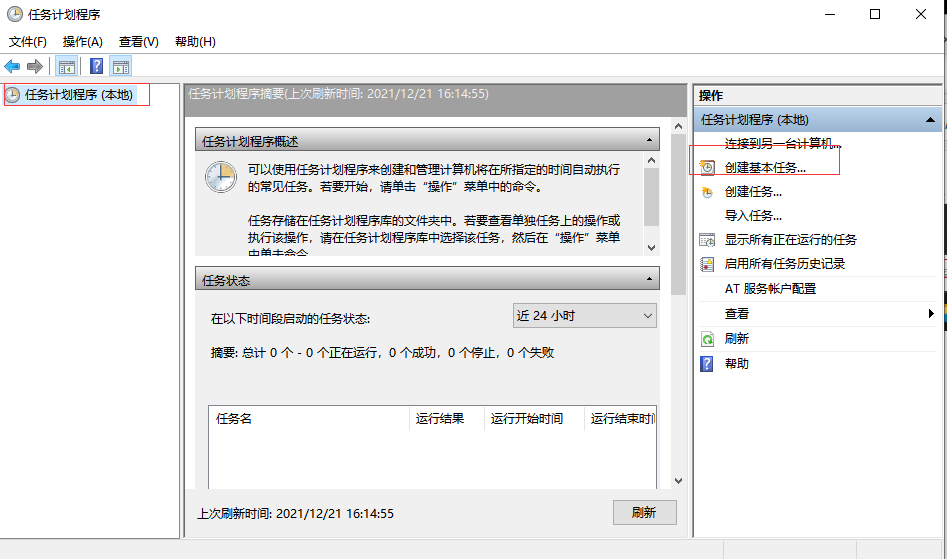Click the 运行开始时间 column header
947x559 pixels.
pyautogui.click(x=534, y=418)
